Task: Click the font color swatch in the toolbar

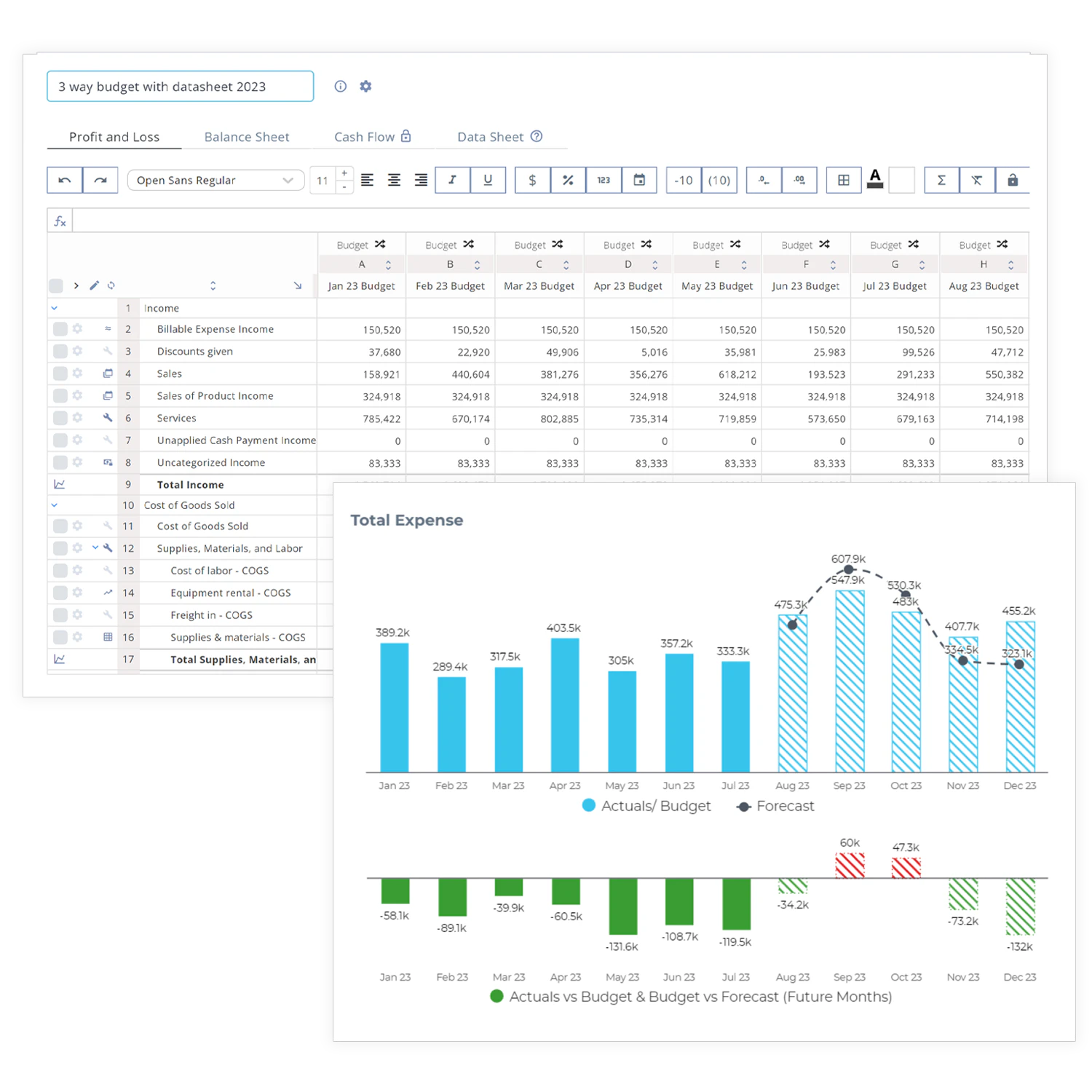Action: point(874,180)
